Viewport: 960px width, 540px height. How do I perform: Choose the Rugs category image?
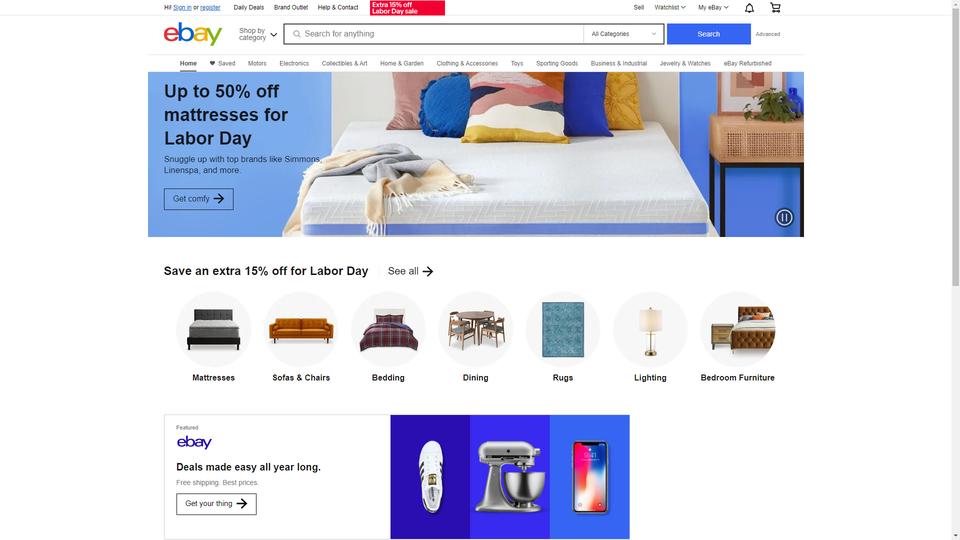pos(563,329)
